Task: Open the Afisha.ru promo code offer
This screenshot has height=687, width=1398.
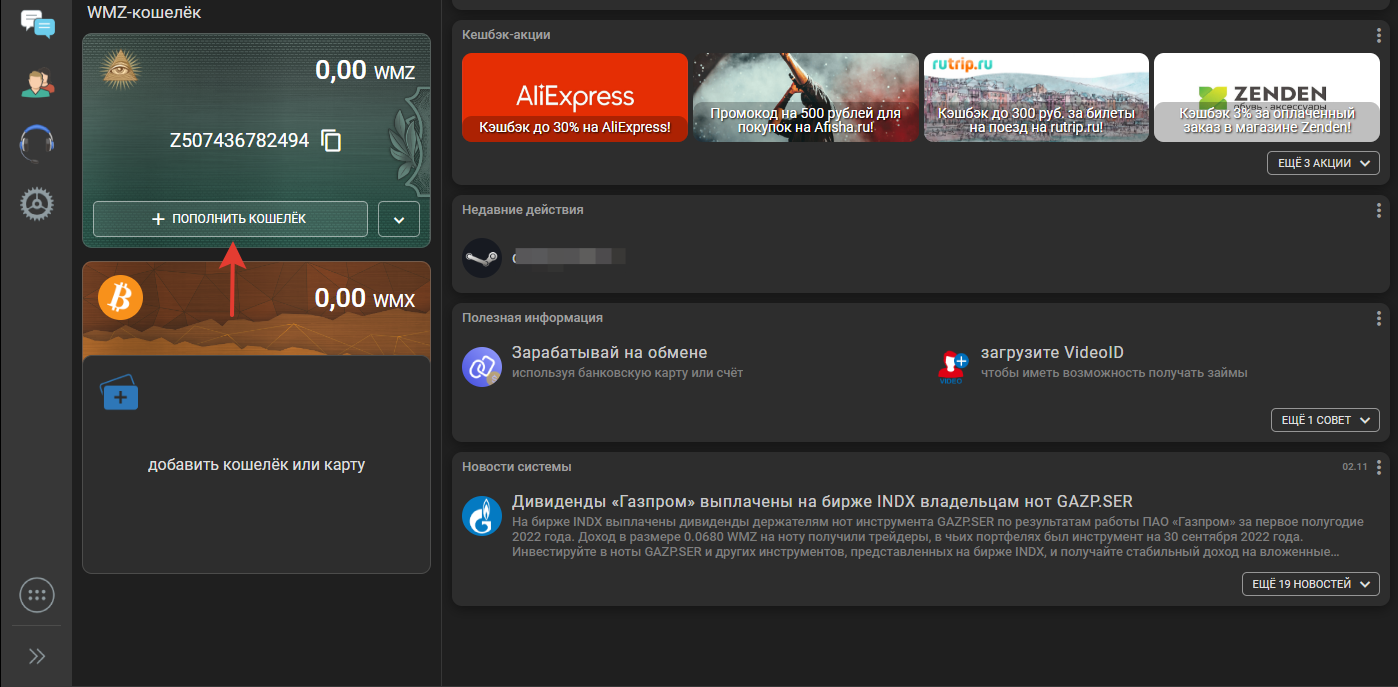Action: click(x=805, y=97)
